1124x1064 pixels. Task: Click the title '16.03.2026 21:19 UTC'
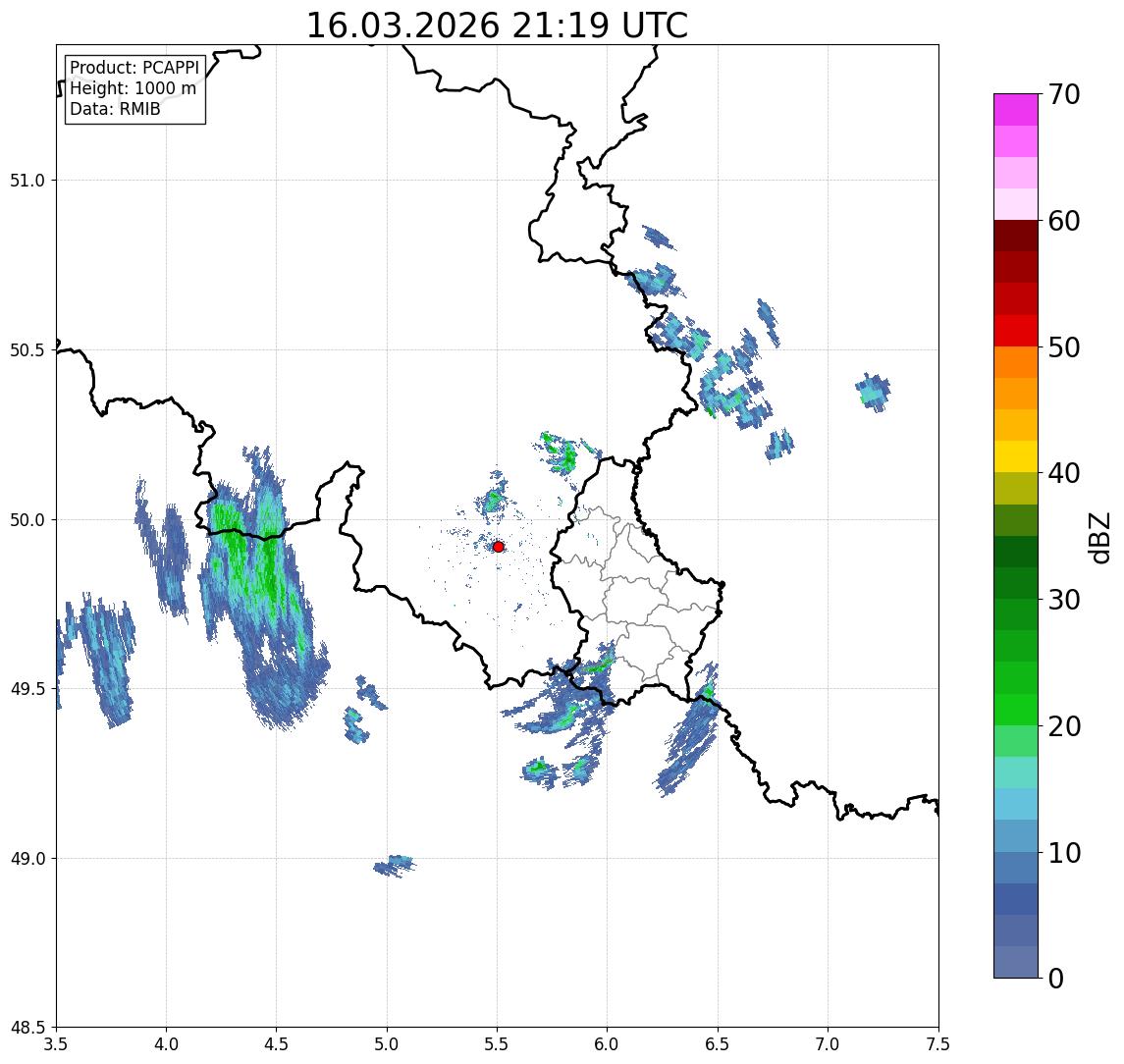497,26
